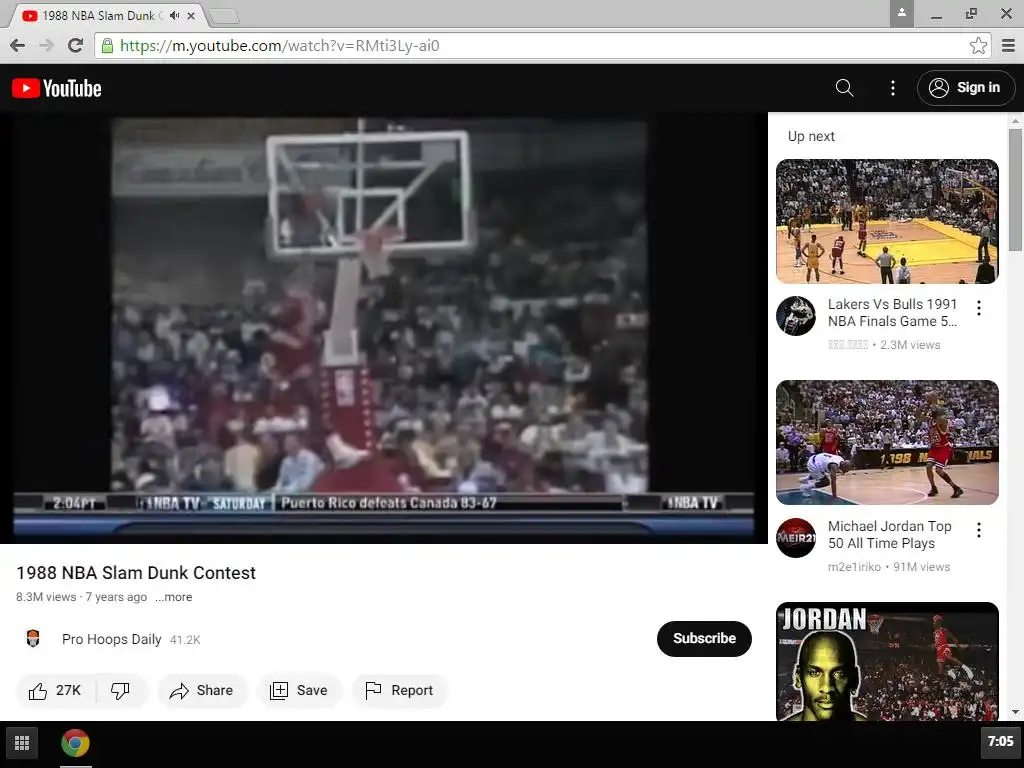Click the 2.3M views text
The height and width of the screenshot is (768, 1024).
pos(910,345)
